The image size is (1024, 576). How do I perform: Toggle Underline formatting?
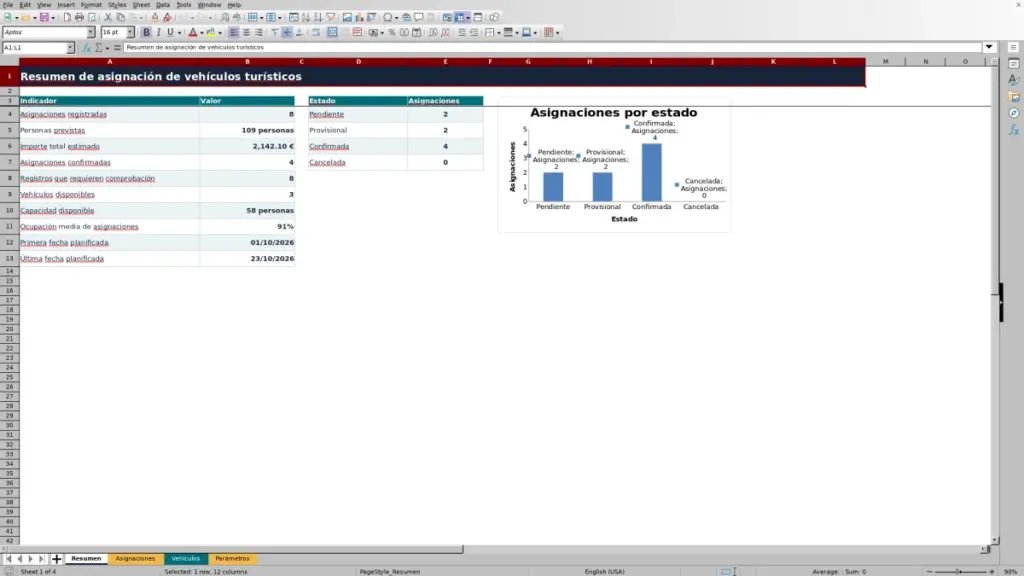tap(170, 32)
